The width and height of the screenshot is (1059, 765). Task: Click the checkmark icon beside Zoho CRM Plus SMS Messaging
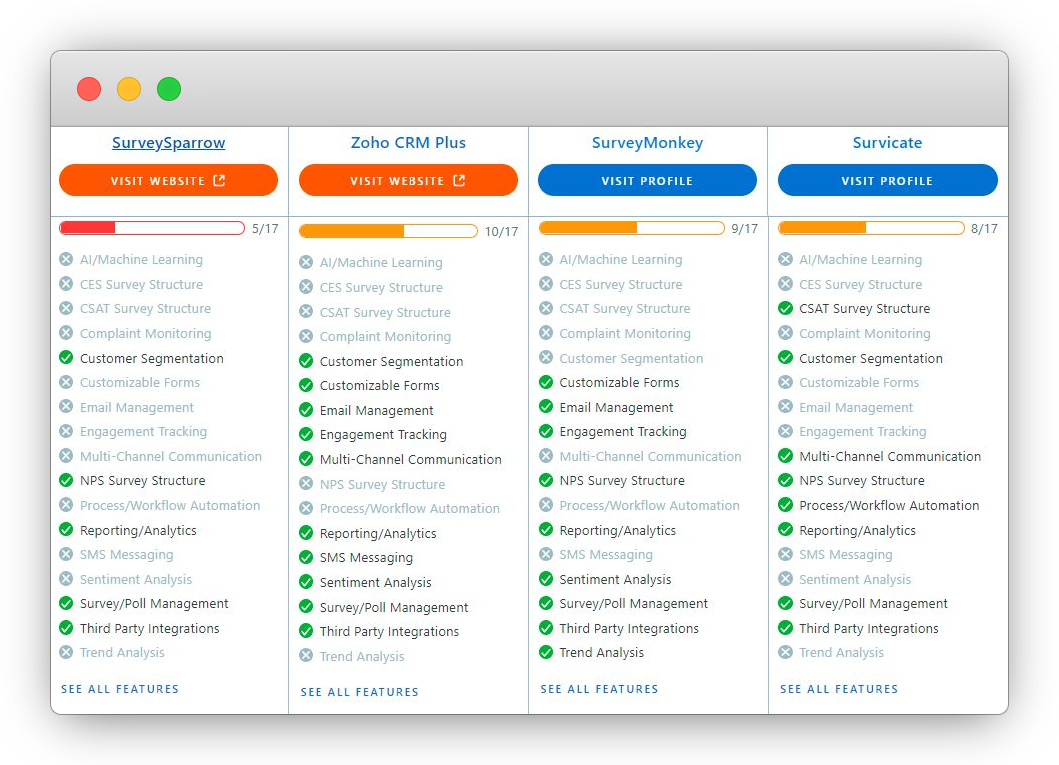(x=306, y=557)
